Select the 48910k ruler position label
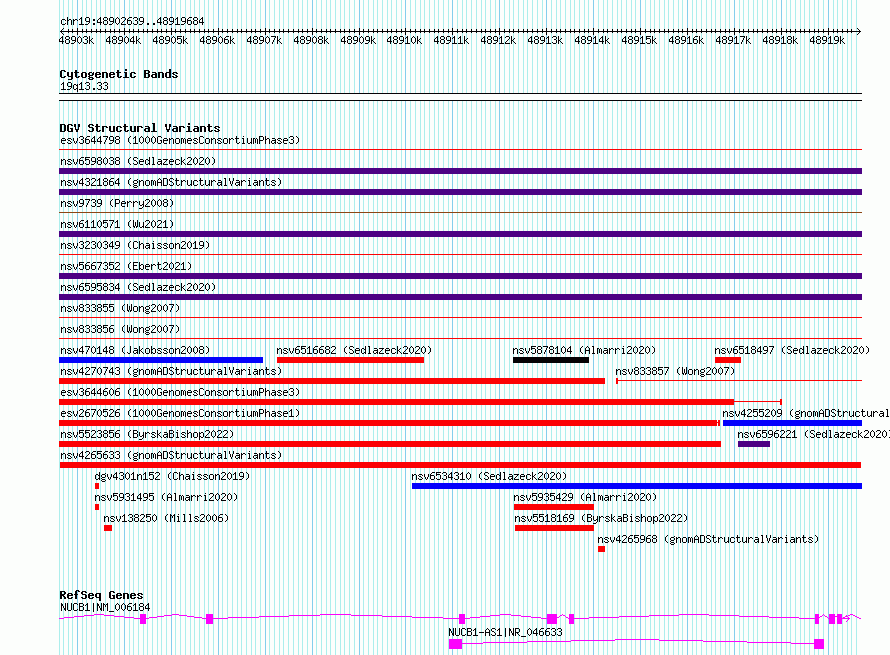The width and height of the screenshot is (890, 655). point(404,40)
